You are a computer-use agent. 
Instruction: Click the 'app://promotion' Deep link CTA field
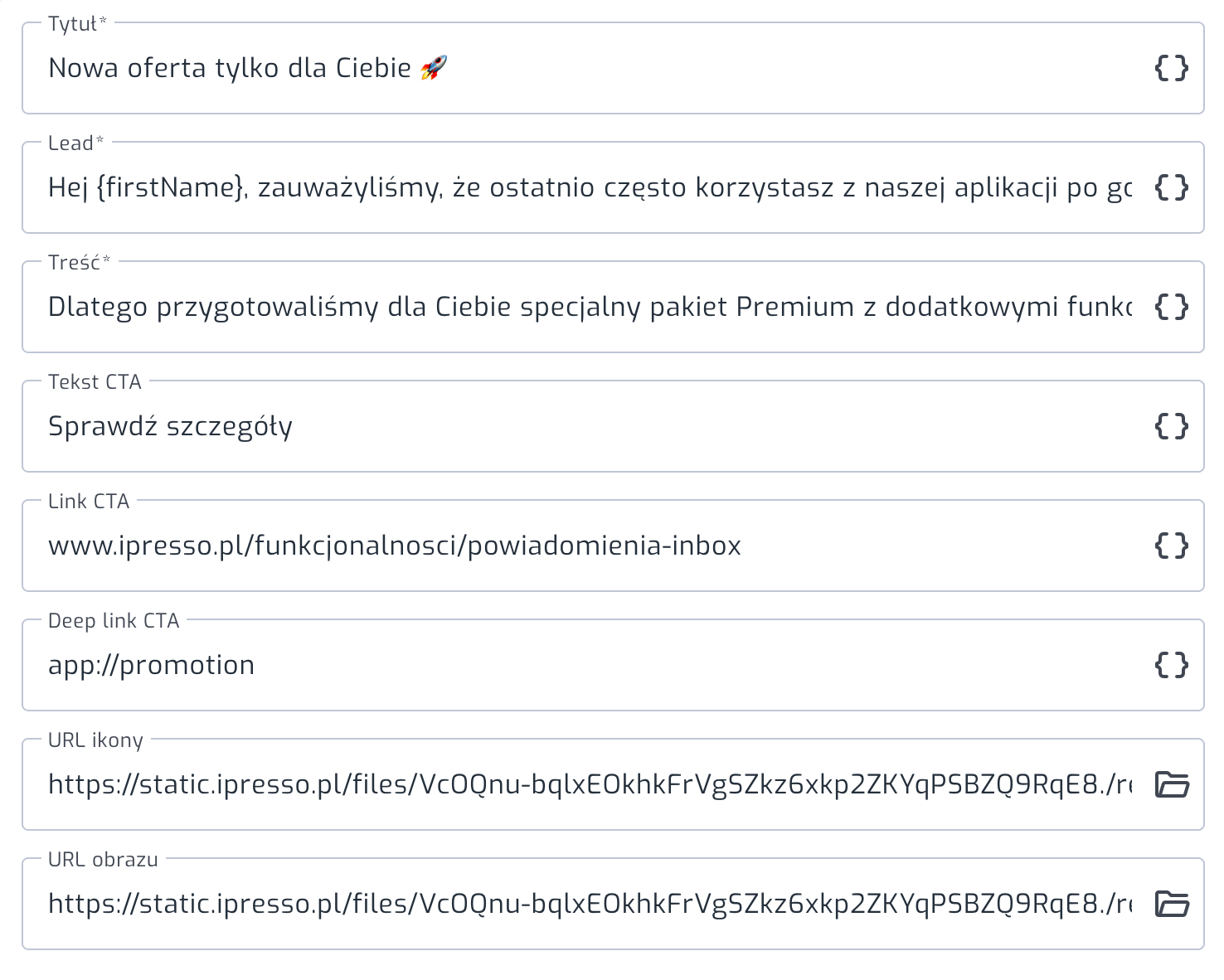click(x=589, y=665)
